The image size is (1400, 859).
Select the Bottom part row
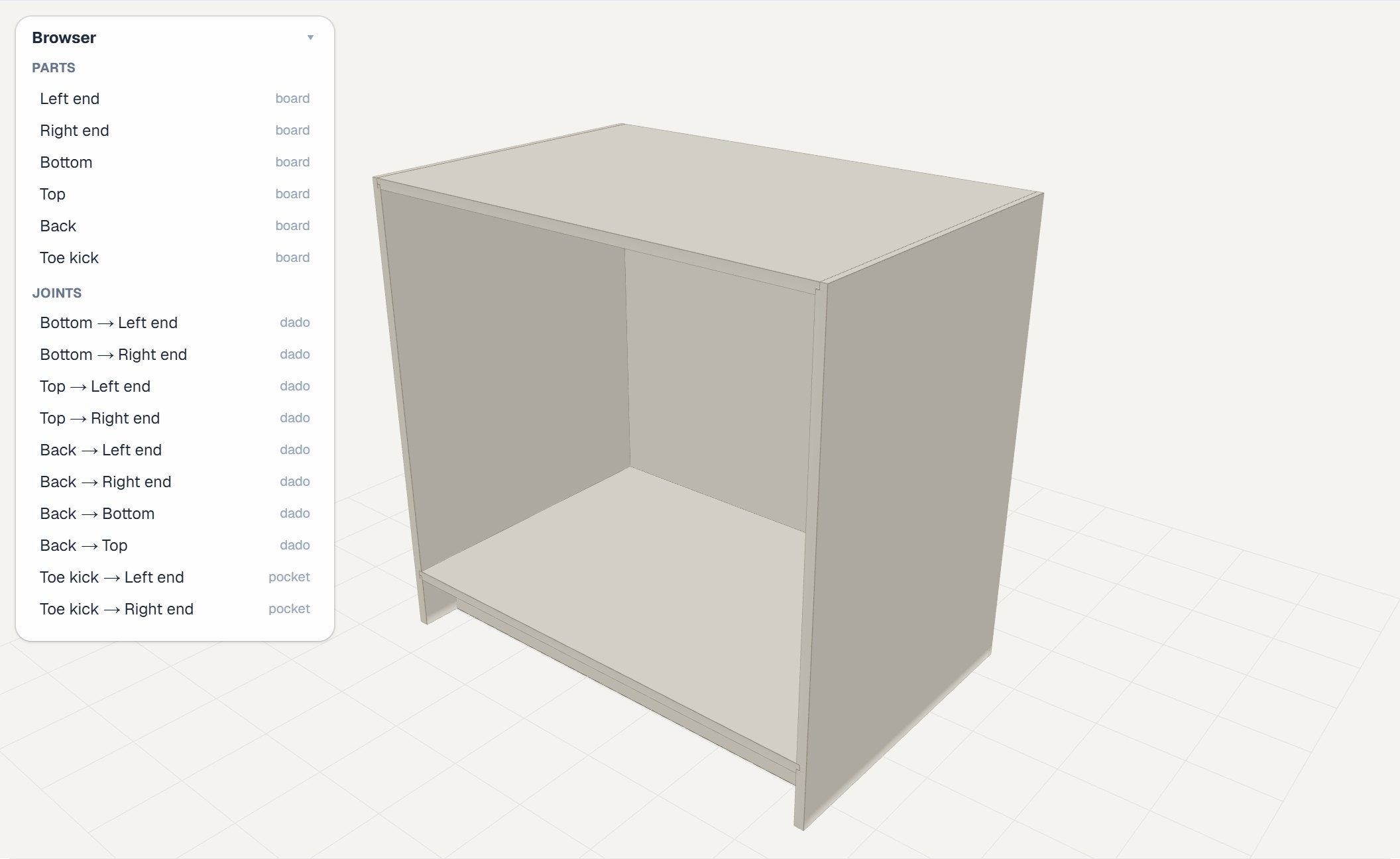(174, 162)
